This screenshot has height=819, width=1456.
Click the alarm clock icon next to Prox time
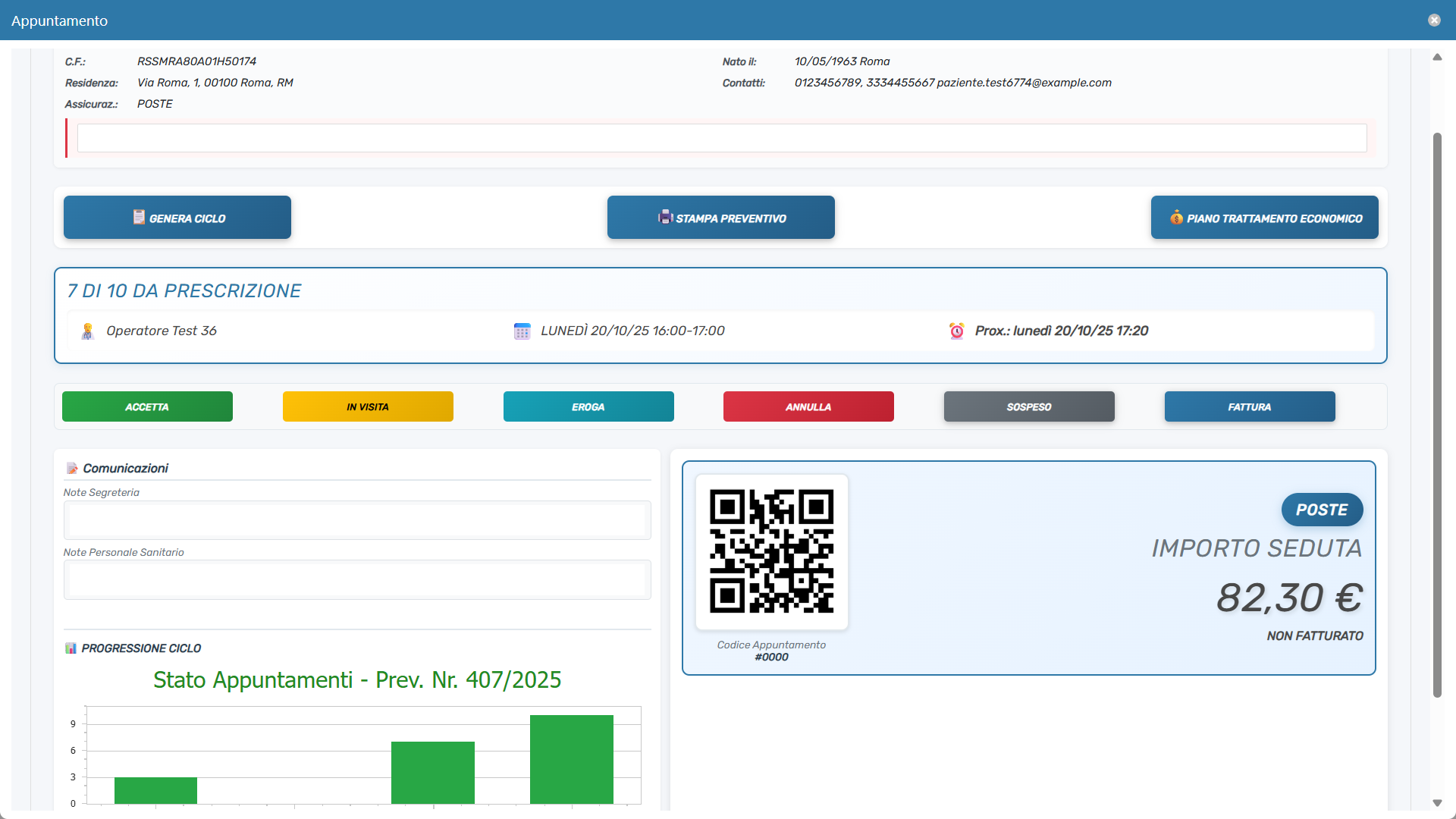pyautogui.click(x=956, y=331)
